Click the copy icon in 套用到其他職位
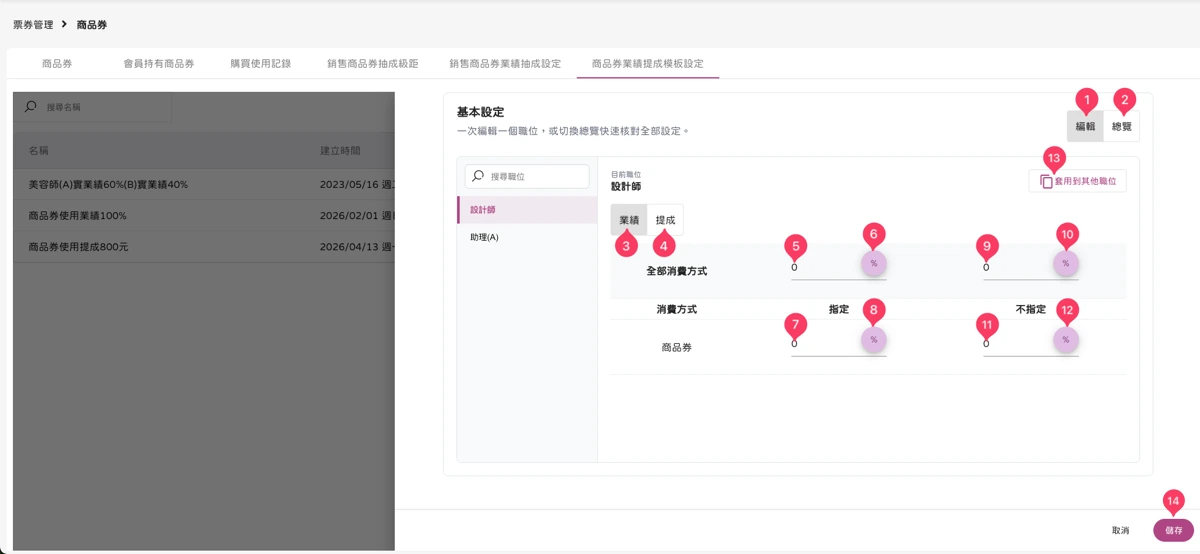Screen dimensions: 1200x554 click(1046, 181)
